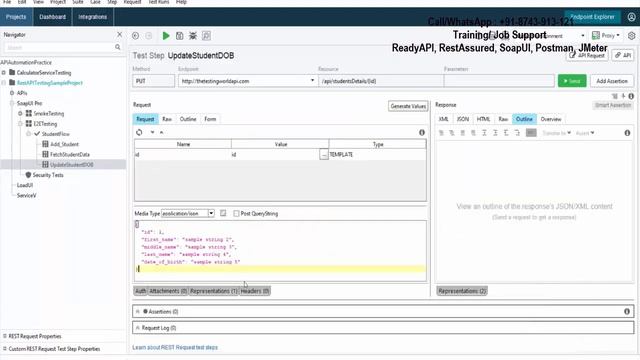Select the Form request tab
The width and height of the screenshot is (640, 360).
point(210,119)
